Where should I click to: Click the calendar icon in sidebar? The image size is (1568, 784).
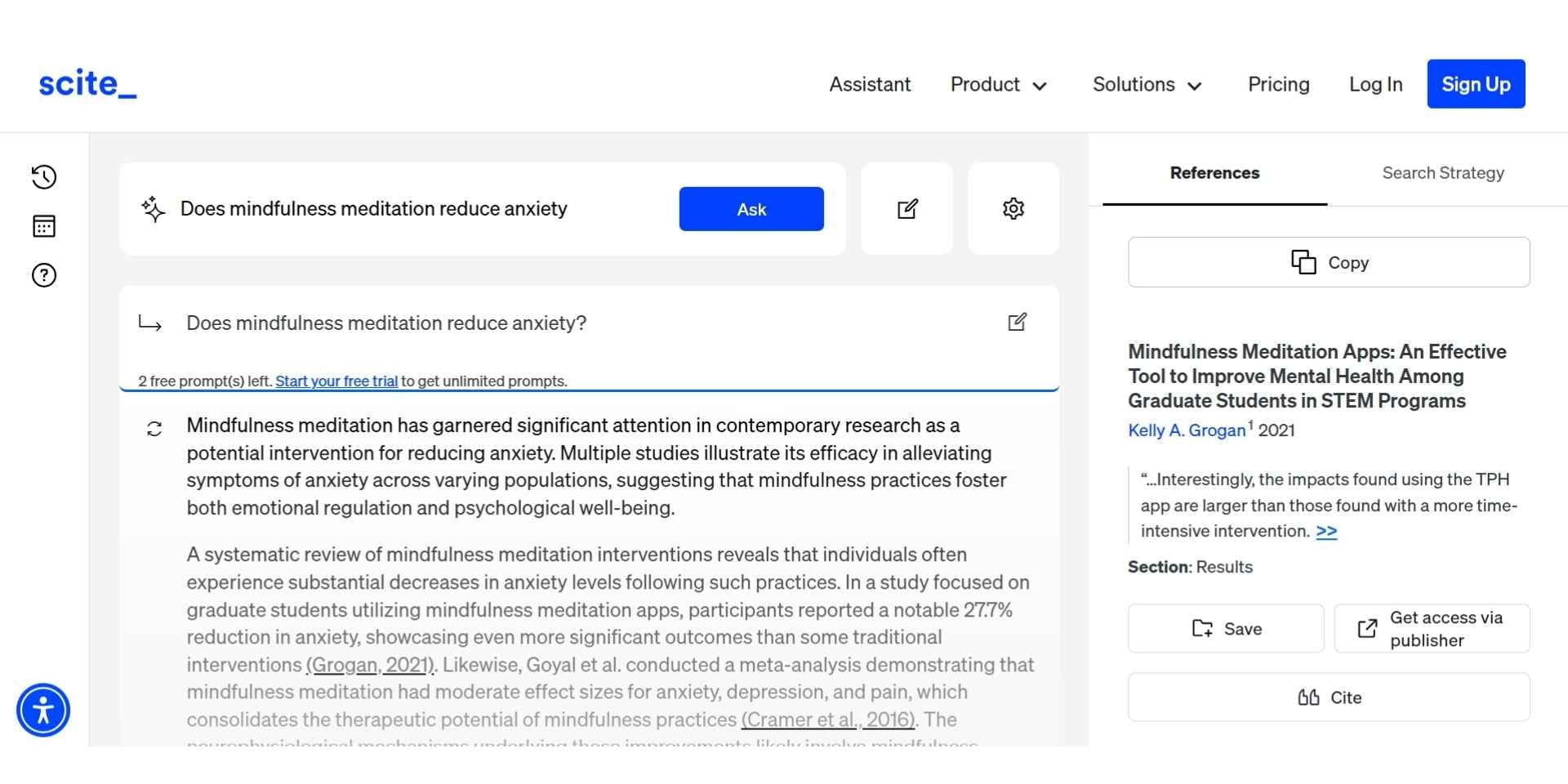(x=44, y=226)
